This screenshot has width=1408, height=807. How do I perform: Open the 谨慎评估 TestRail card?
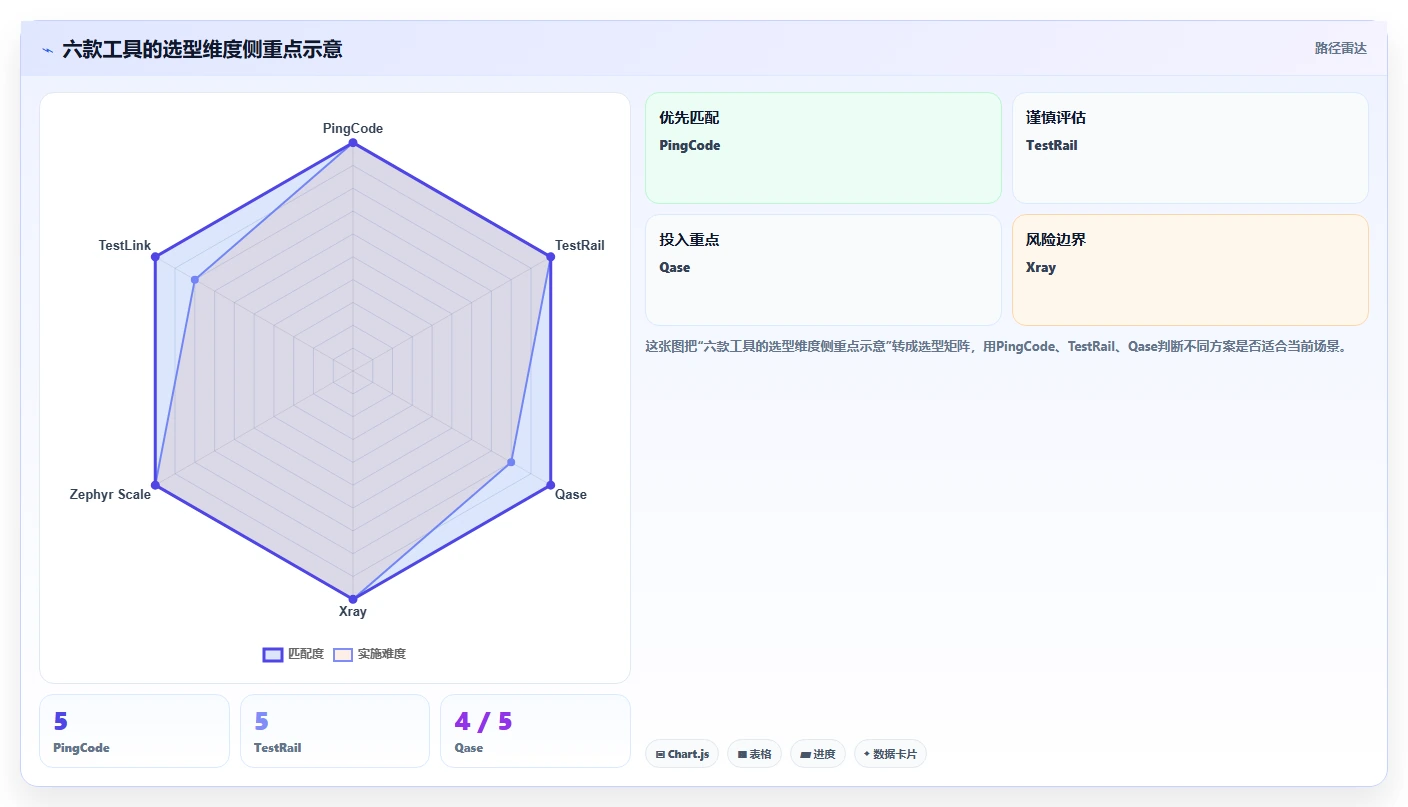tap(1190, 148)
